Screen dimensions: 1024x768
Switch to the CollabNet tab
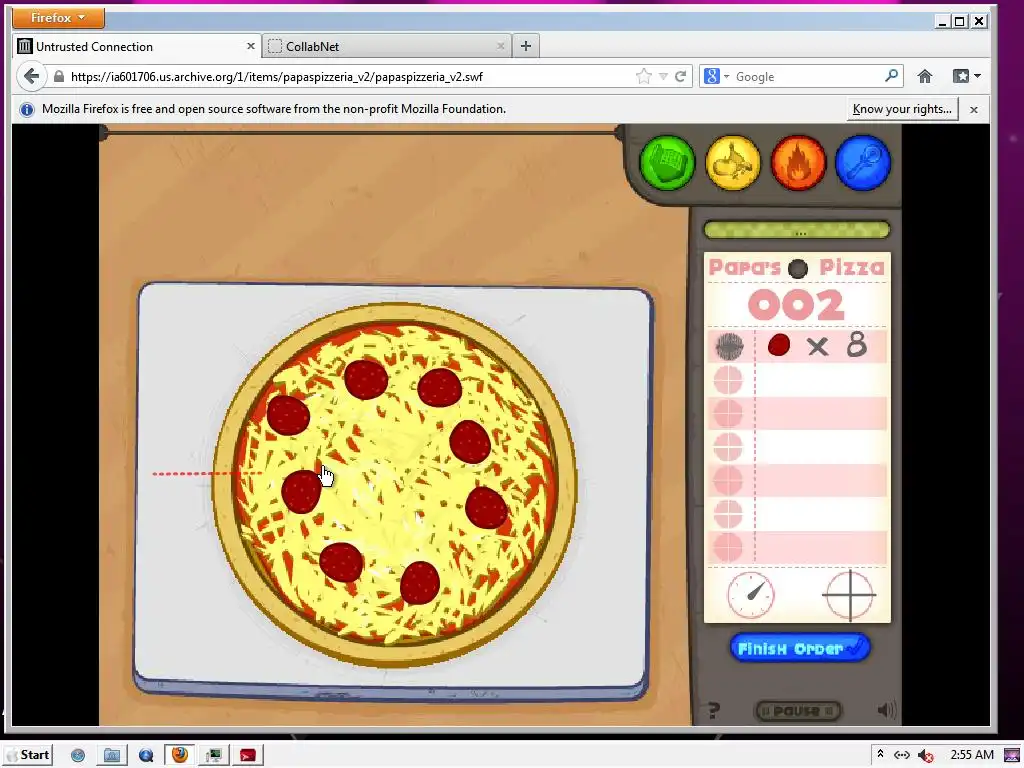coord(387,46)
